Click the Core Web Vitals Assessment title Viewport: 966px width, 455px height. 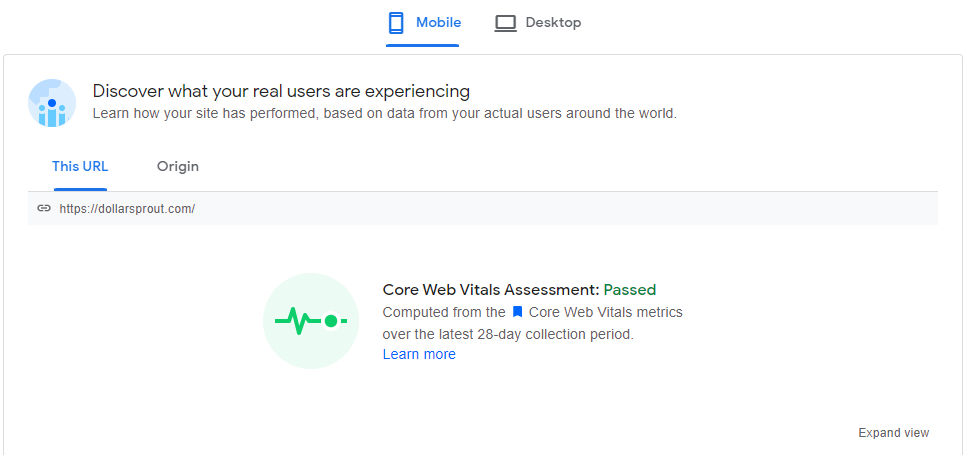(490, 290)
